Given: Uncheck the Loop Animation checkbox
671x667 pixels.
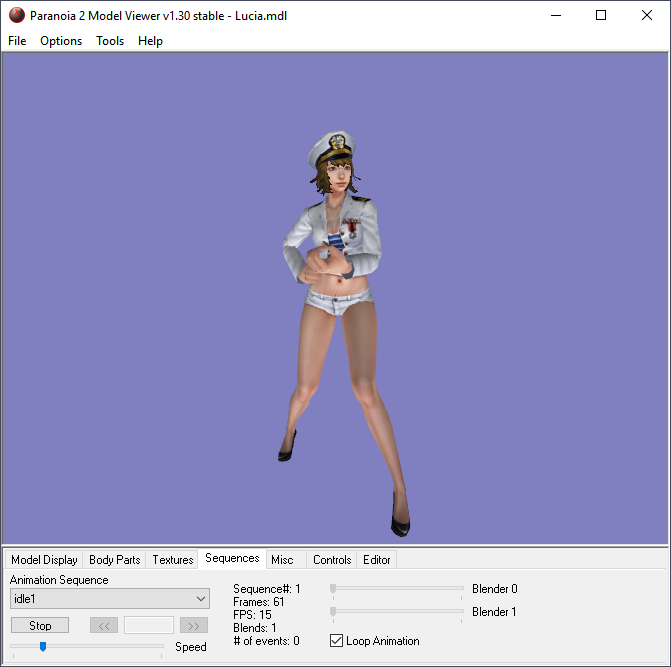Looking at the screenshot, I should 336,640.
